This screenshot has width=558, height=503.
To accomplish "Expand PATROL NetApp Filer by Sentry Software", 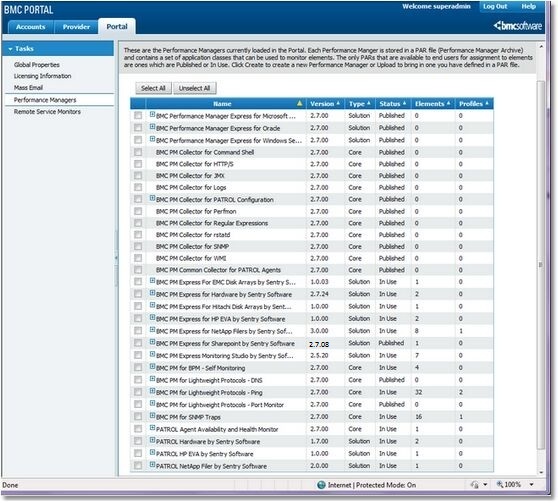I will pyautogui.click(x=152, y=465).
